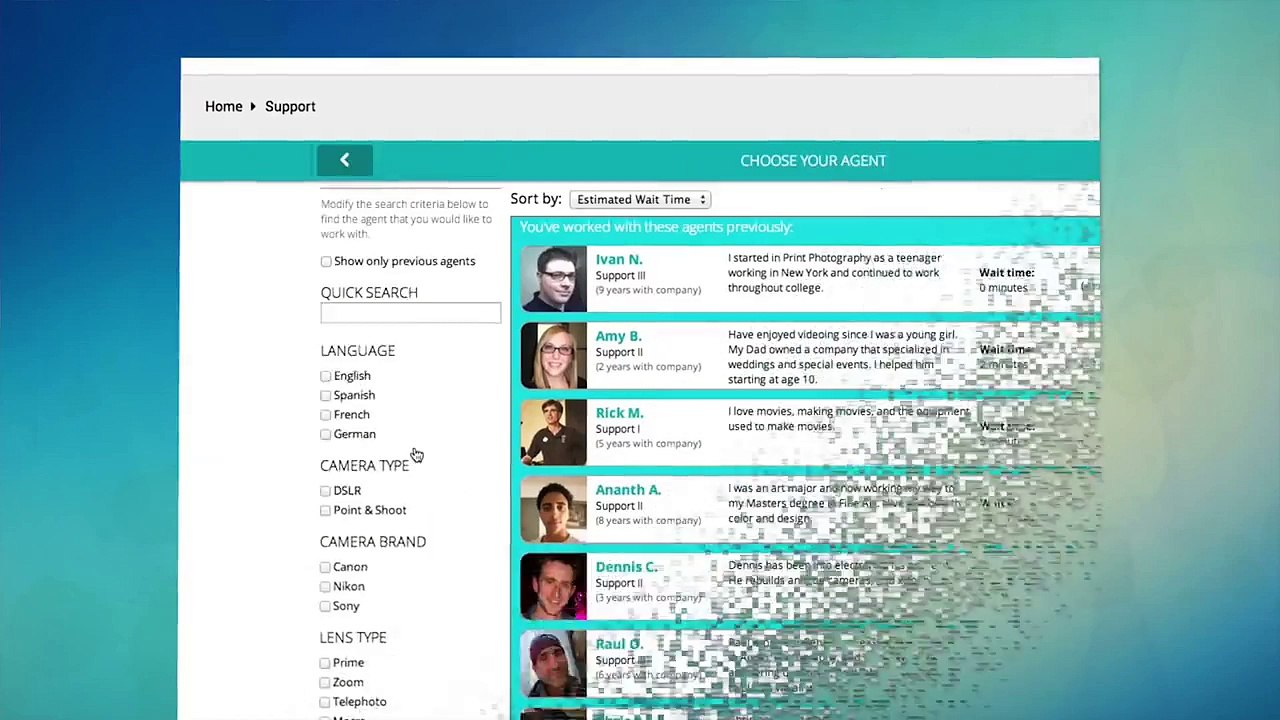
Task: Choose agent Amy B. by name
Action: click(x=619, y=336)
